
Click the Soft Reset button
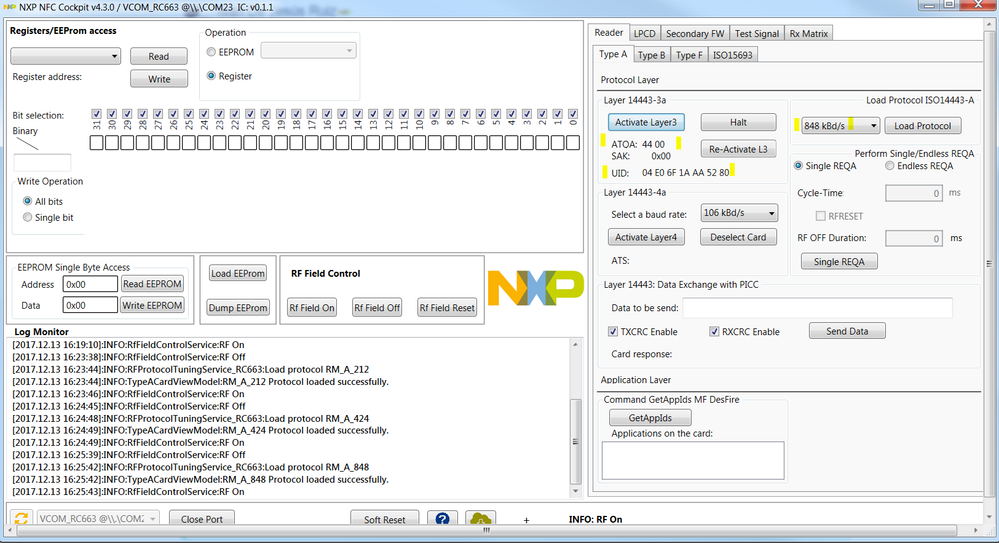click(x=384, y=519)
